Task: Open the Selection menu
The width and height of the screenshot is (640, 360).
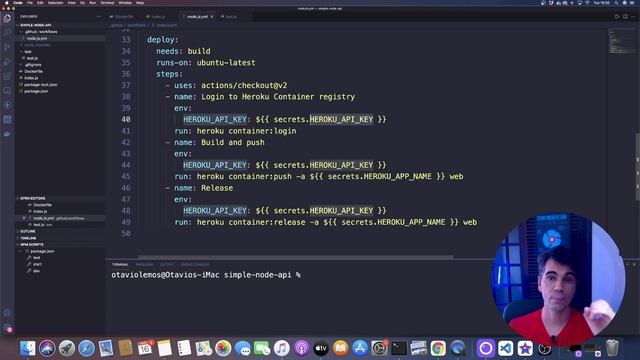Action: (56, 3)
